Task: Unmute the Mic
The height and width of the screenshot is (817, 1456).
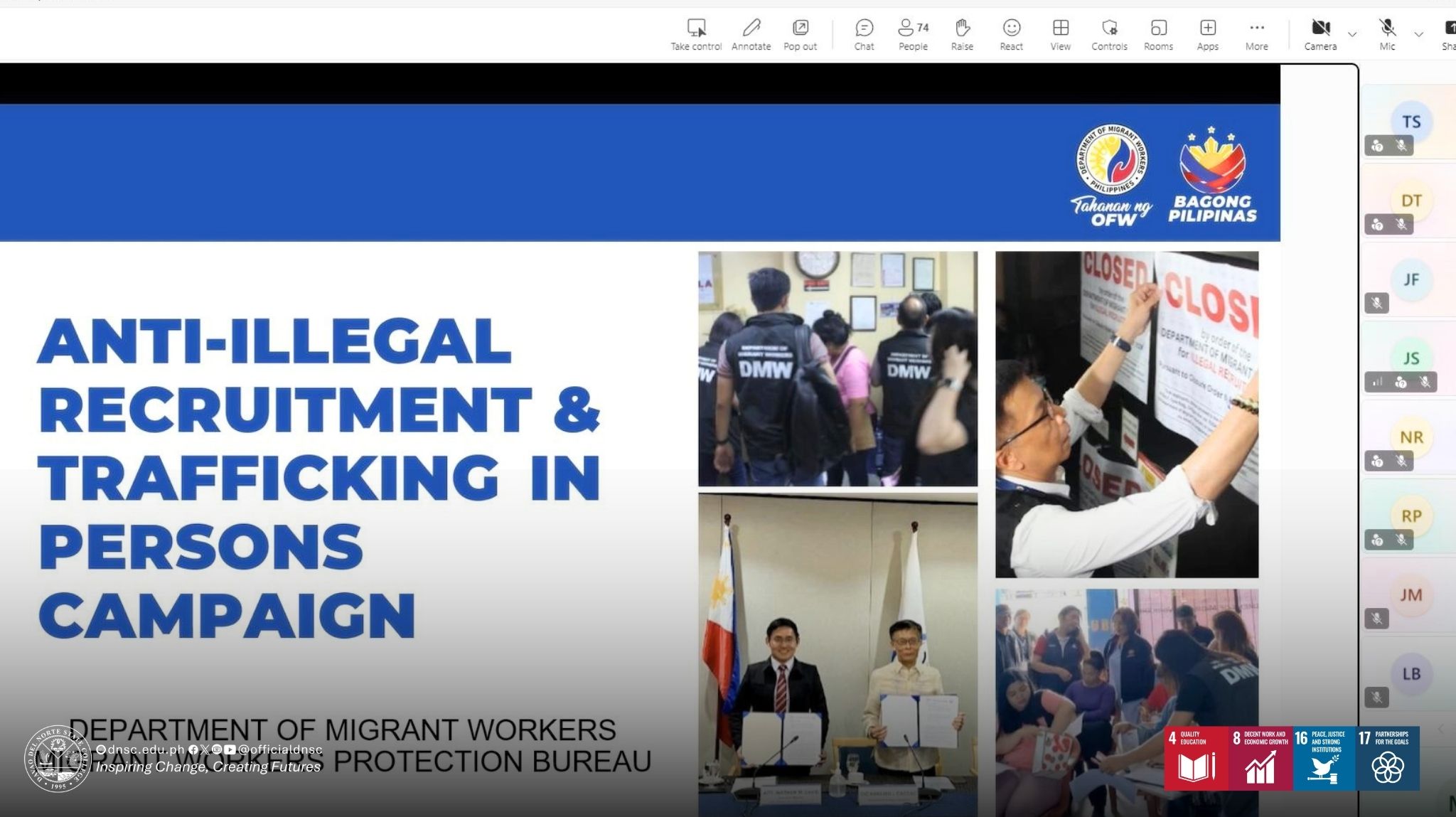Action: click(1387, 35)
